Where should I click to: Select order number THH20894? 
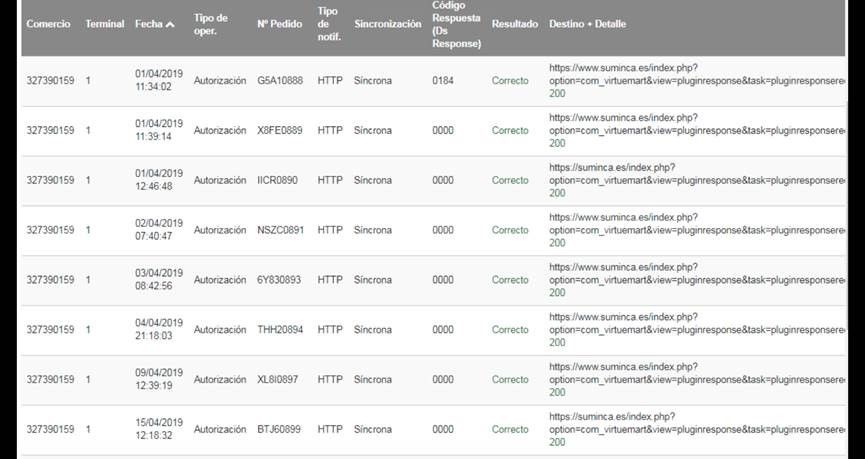pyautogui.click(x=280, y=329)
